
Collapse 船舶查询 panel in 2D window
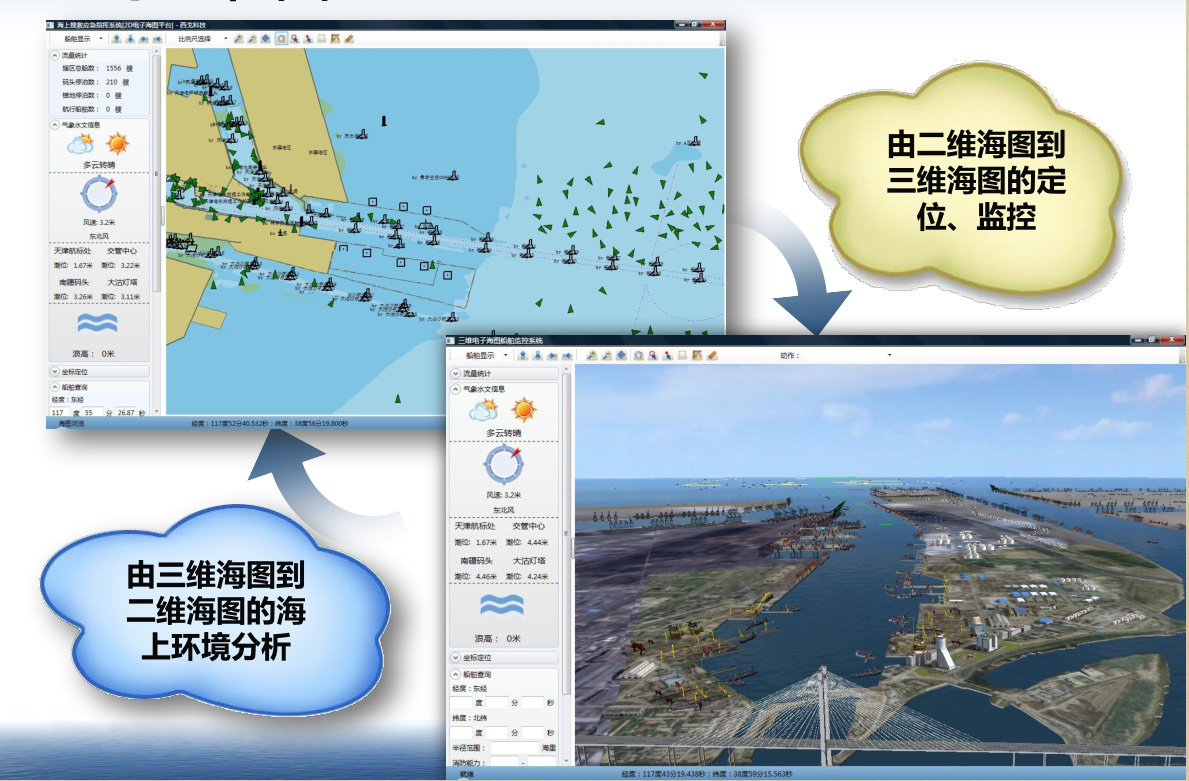tap(55, 387)
